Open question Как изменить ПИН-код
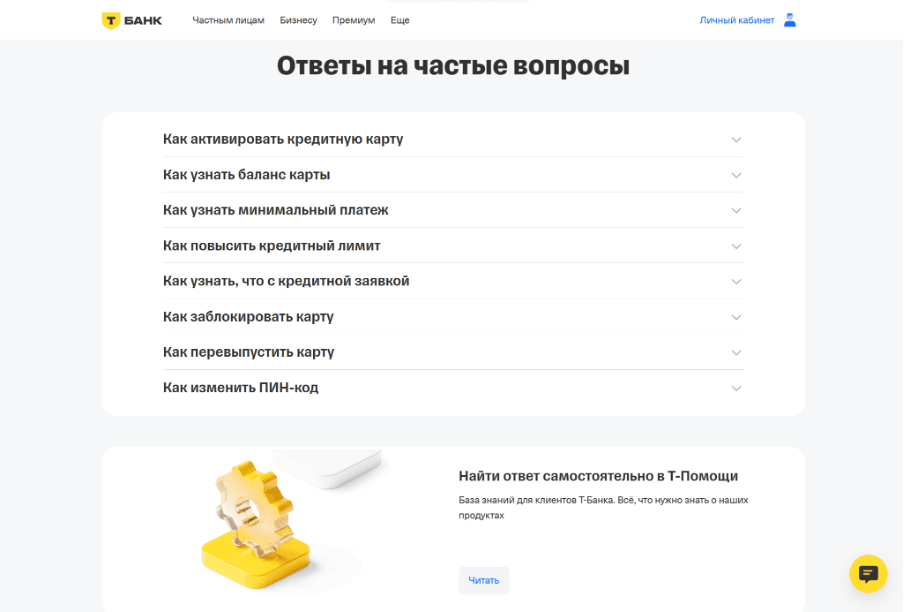This screenshot has height=612, width=904. tap(453, 387)
